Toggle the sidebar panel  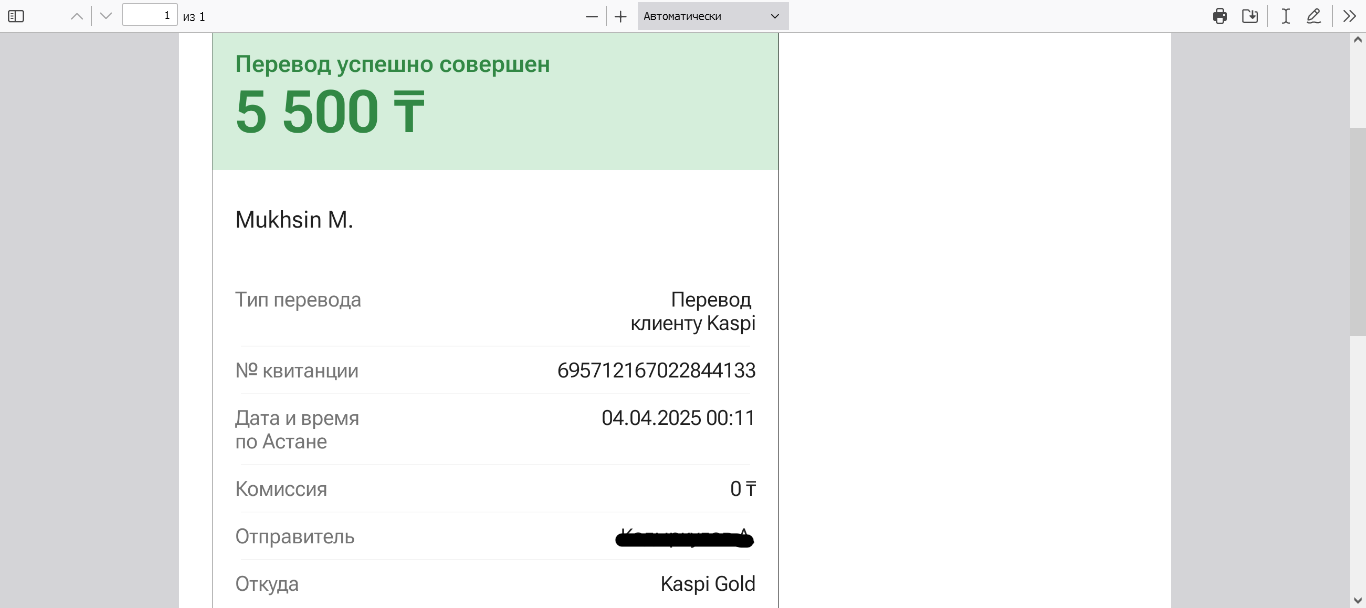coord(16,16)
